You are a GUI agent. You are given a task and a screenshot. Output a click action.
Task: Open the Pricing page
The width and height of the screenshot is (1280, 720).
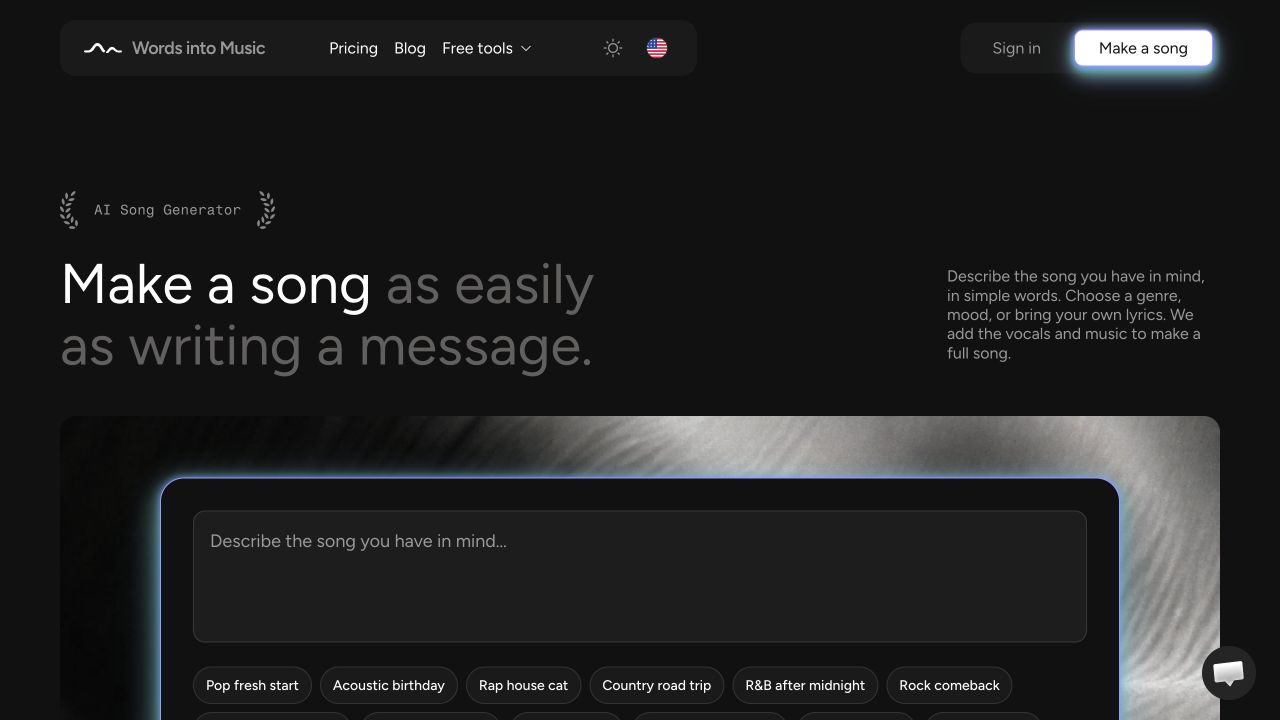(x=353, y=48)
